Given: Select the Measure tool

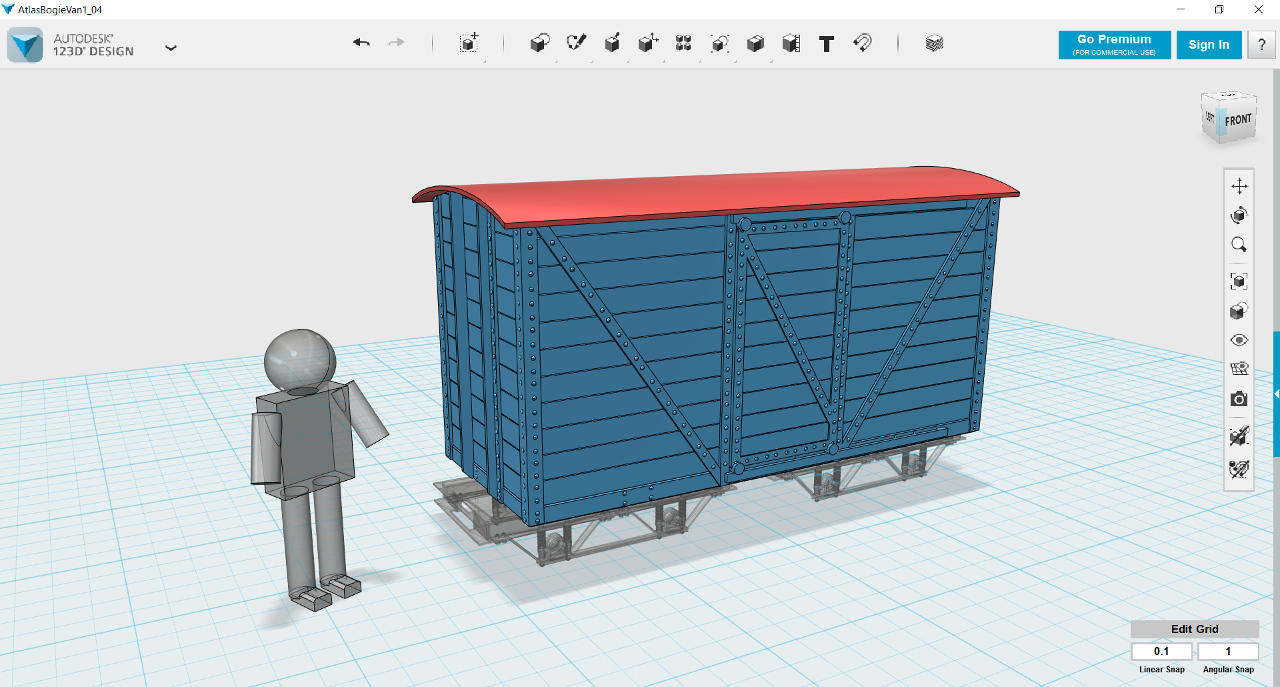Looking at the screenshot, I should tap(791, 43).
